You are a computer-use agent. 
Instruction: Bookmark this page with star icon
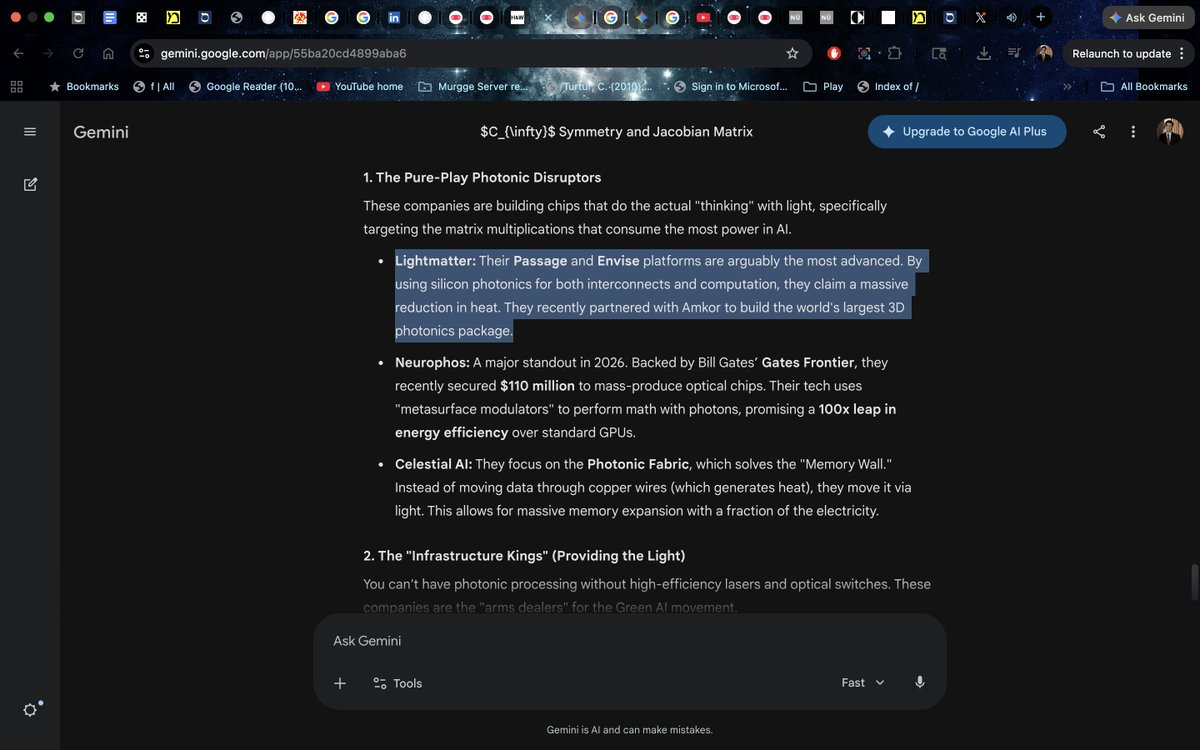[x=792, y=53]
